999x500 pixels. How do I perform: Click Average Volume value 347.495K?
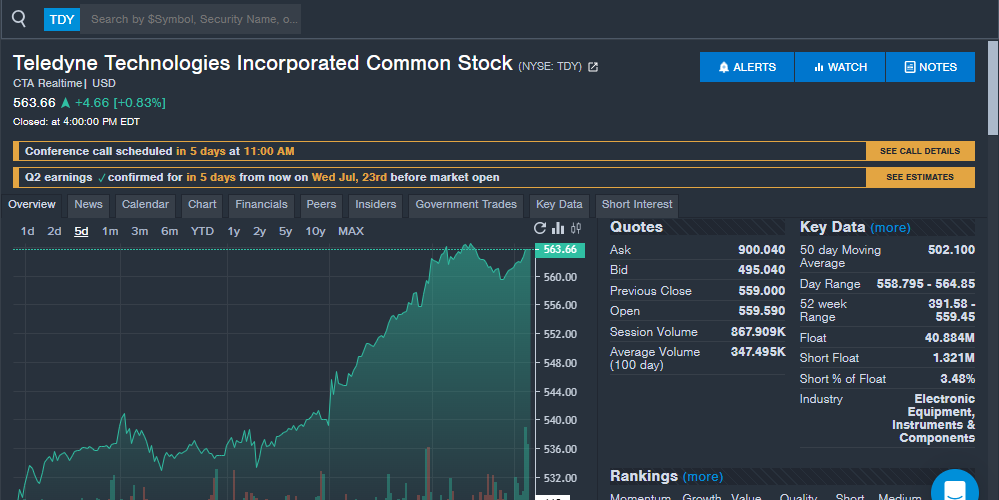pos(758,352)
